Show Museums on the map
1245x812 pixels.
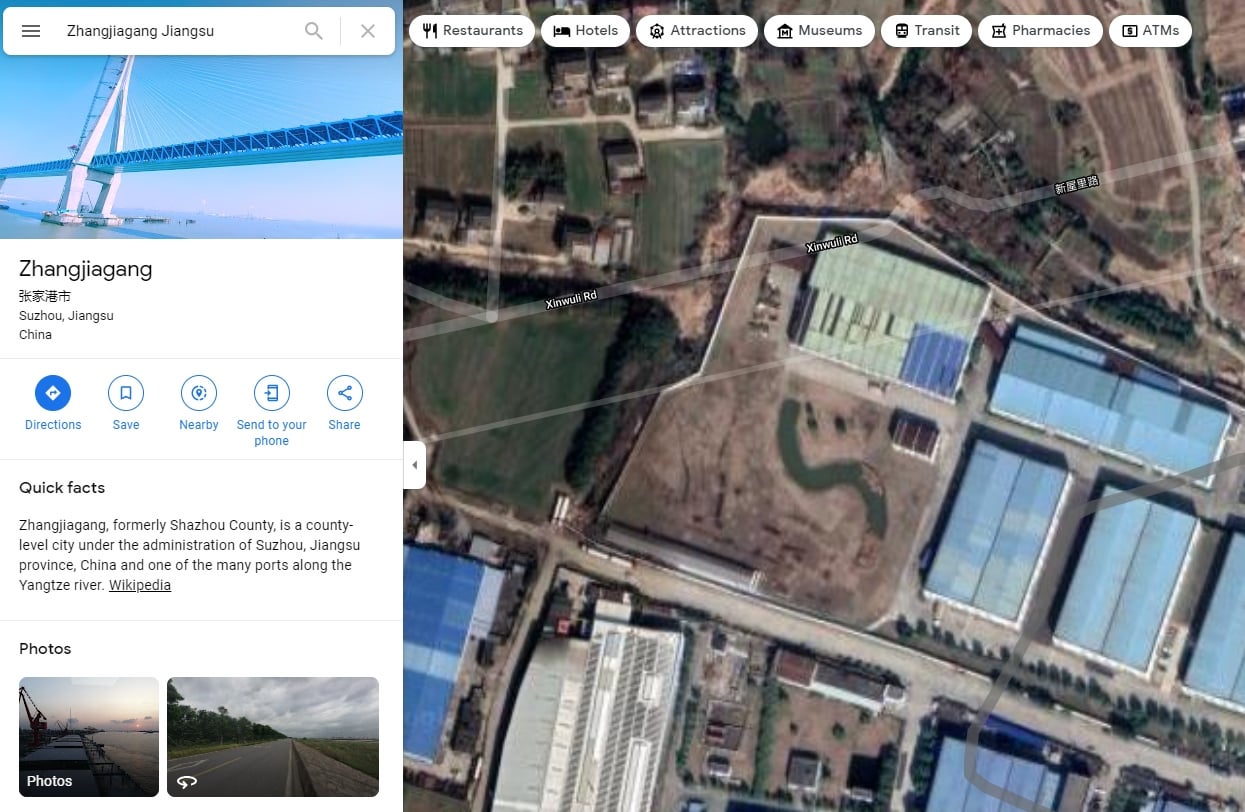click(819, 31)
